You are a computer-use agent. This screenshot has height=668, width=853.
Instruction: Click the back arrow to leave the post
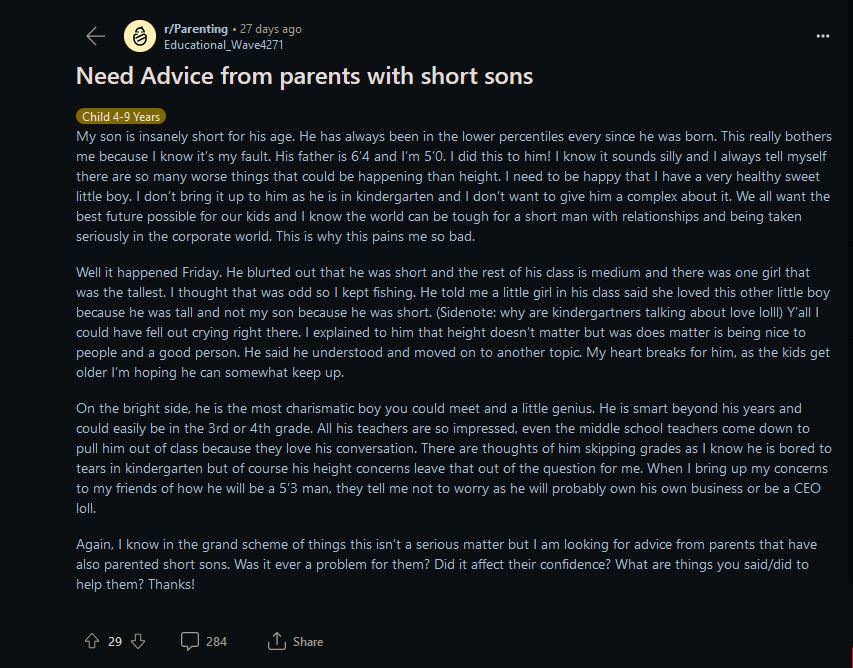(x=95, y=35)
